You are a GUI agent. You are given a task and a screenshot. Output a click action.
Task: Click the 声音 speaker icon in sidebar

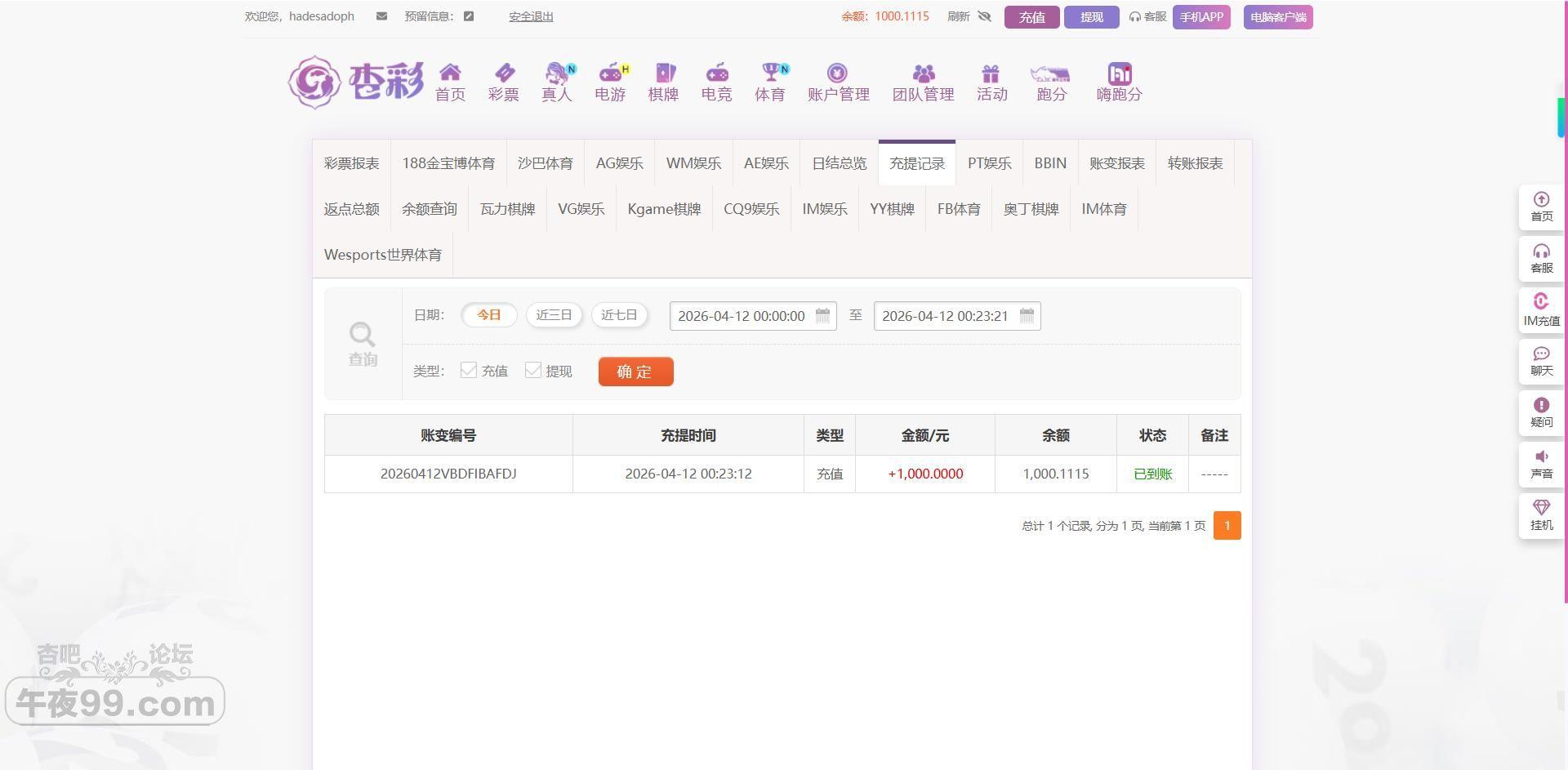click(x=1541, y=457)
